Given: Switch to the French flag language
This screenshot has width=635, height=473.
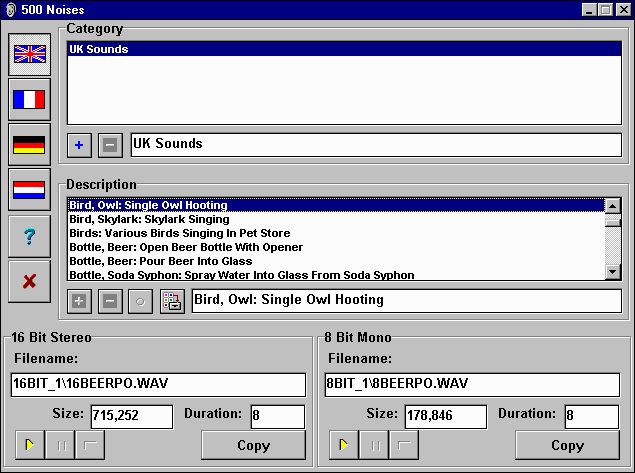Looking at the screenshot, I should 29,99.
